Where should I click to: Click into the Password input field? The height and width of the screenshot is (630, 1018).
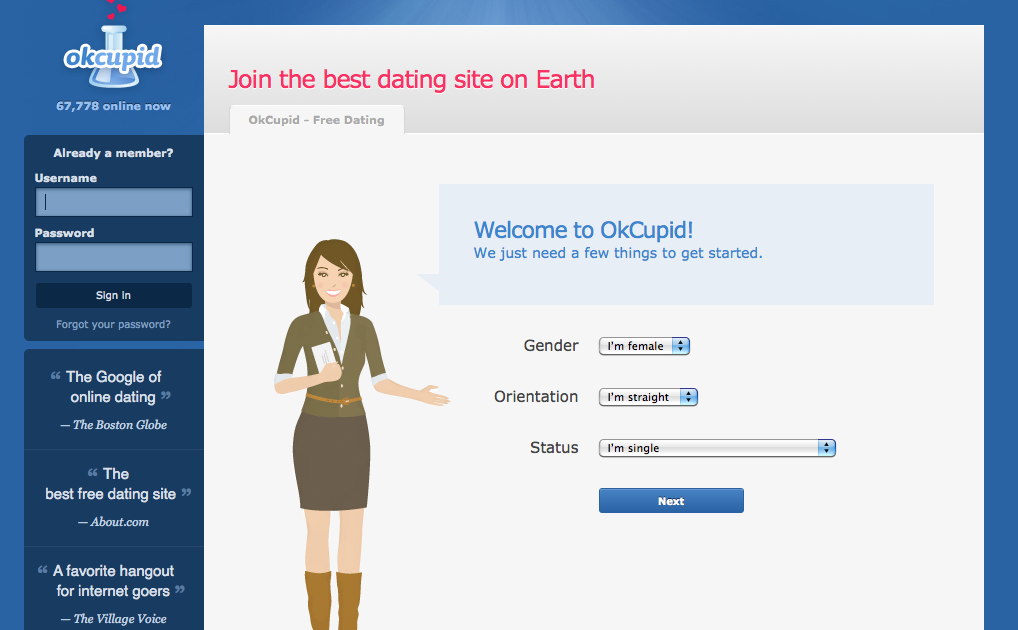pos(112,257)
